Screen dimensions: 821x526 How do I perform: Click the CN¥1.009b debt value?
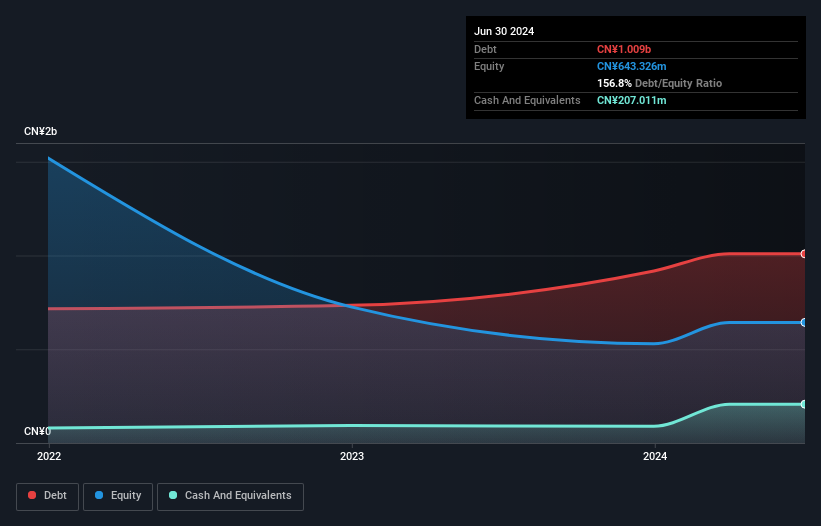click(624, 49)
